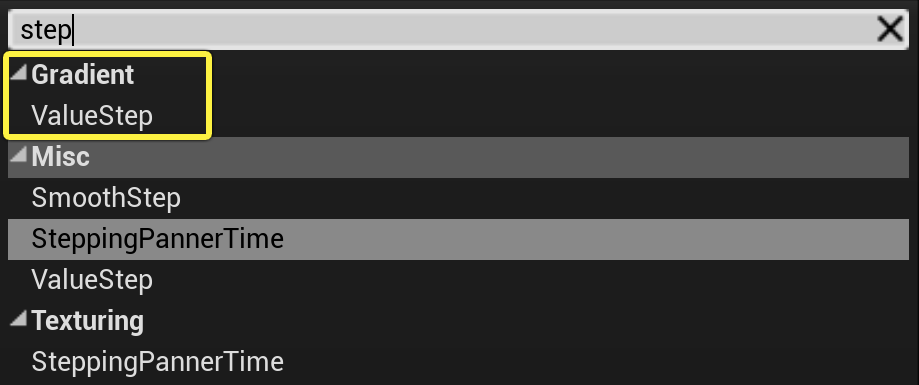
Task: Click the empty area of the search bar
Action: [469, 29]
